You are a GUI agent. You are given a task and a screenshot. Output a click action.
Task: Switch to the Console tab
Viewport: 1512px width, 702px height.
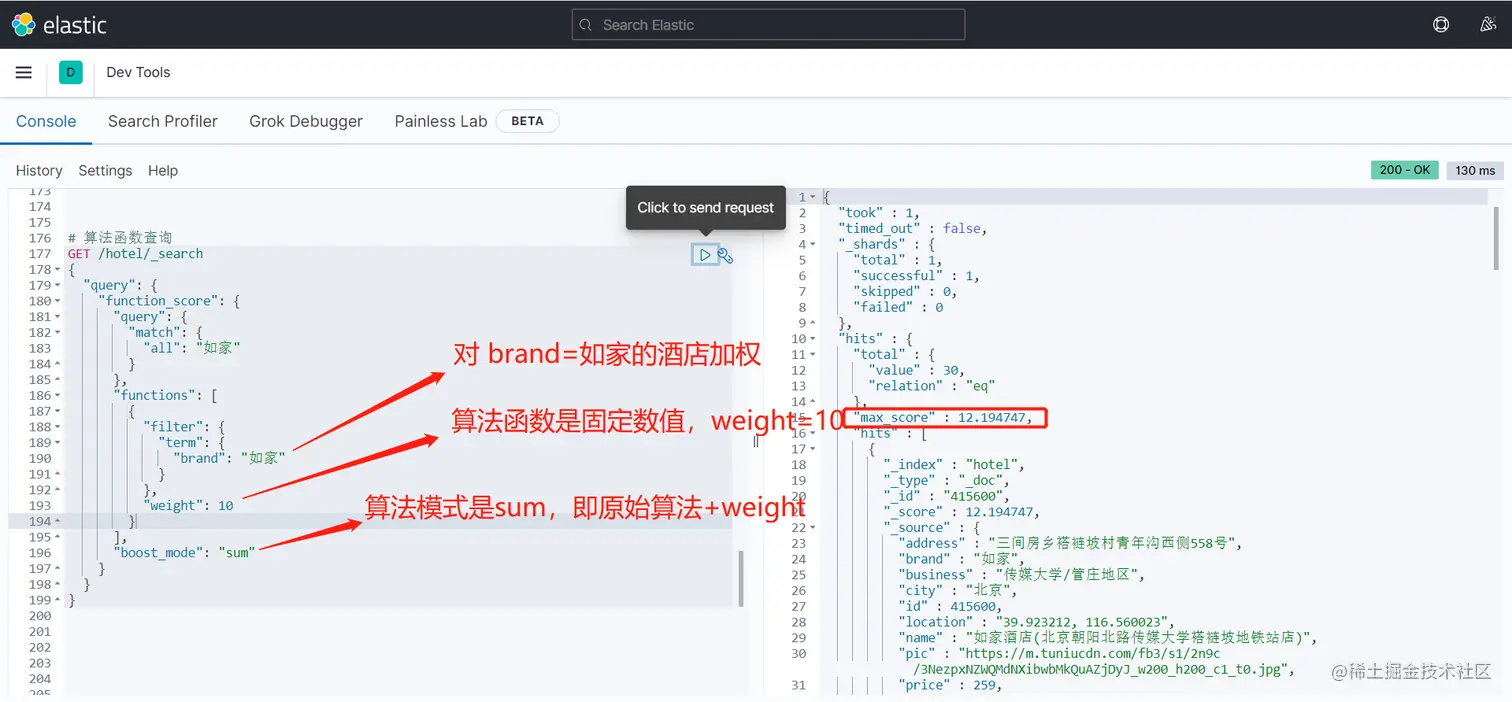tap(46, 121)
